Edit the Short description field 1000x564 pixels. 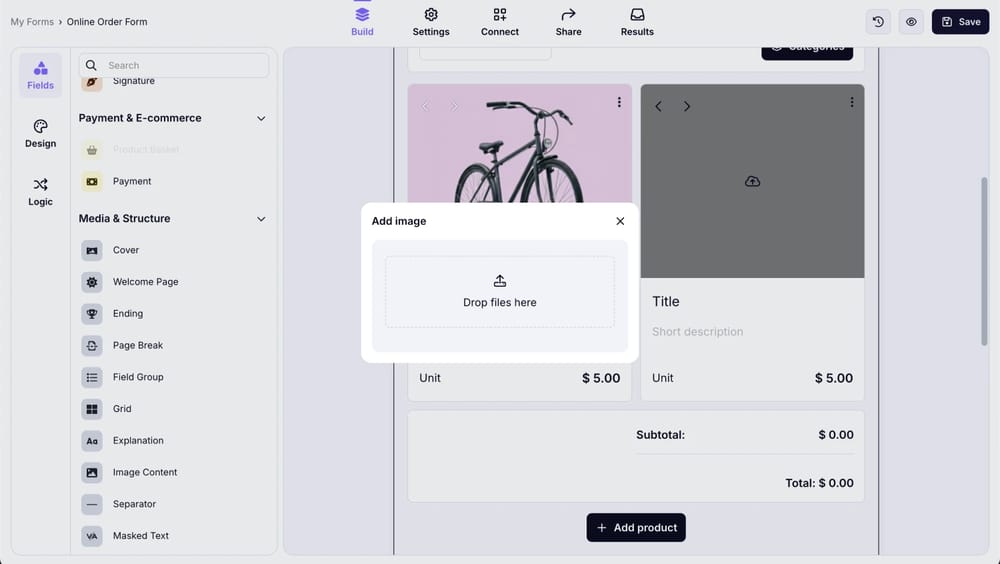[698, 332]
